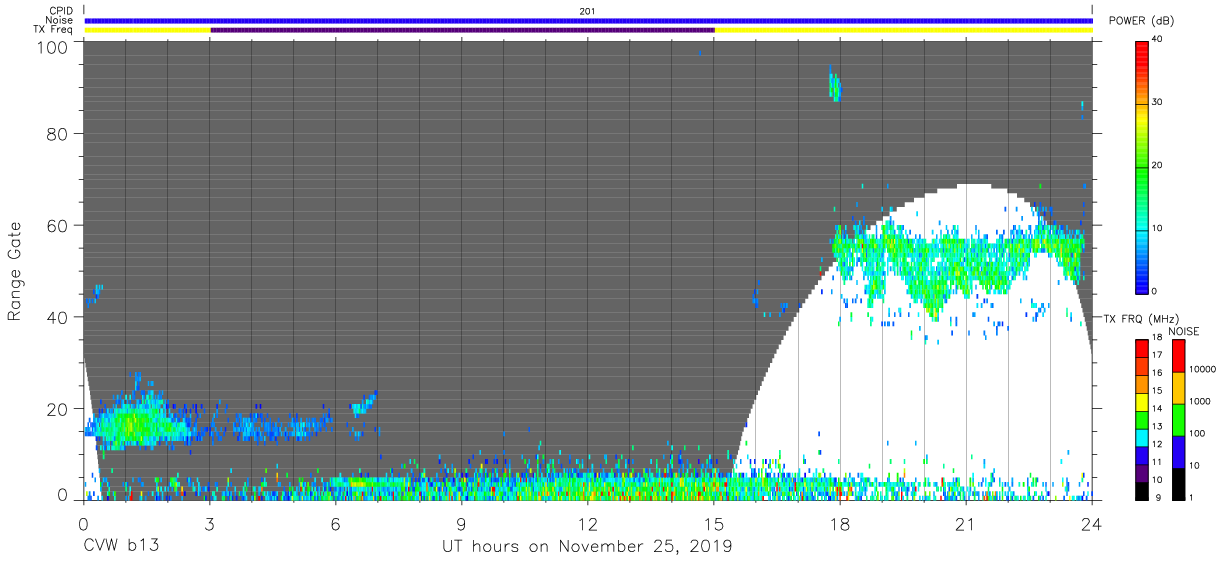The width and height of the screenshot is (1228, 567).
Task: Click the yellow cell in the TX FRQ legend
Action: [x=1142, y=401]
